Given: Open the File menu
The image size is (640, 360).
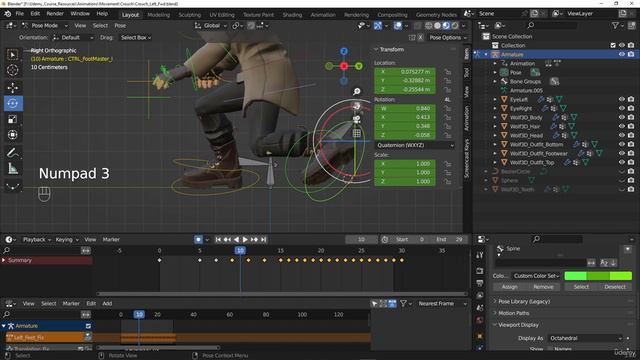Looking at the screenshot, I should [20, 13].
